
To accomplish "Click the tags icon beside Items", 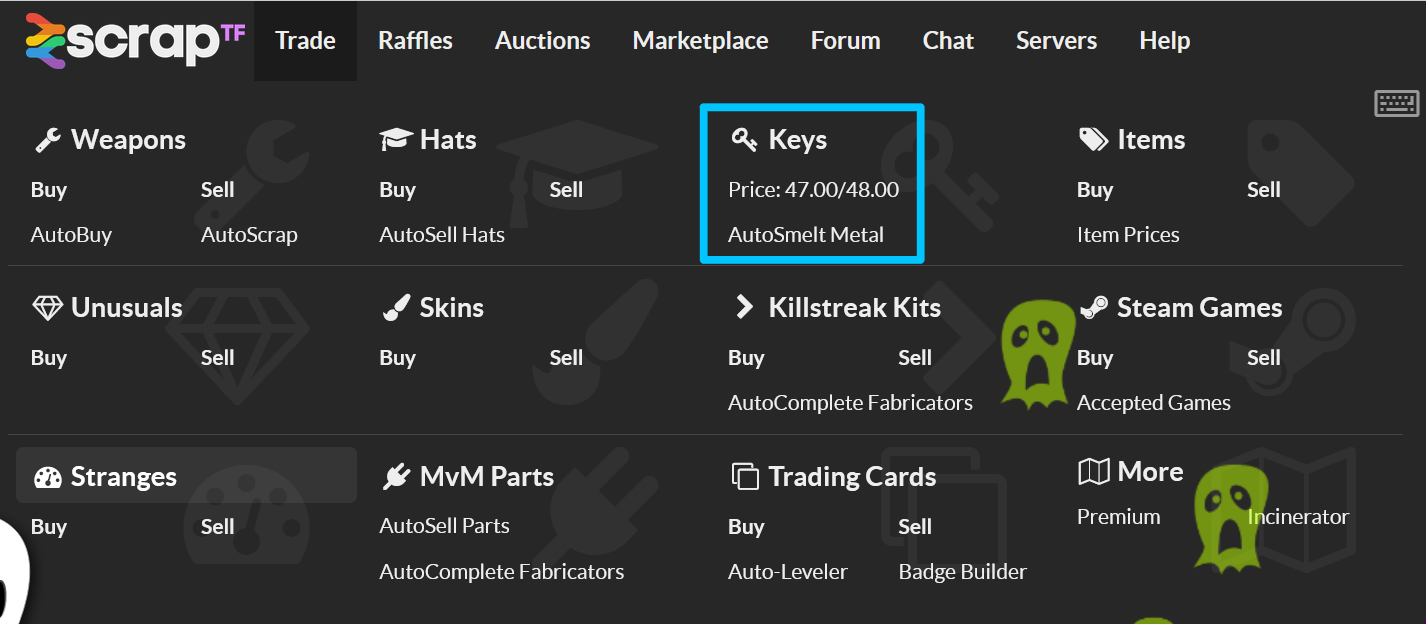I will pos(1093,140).
